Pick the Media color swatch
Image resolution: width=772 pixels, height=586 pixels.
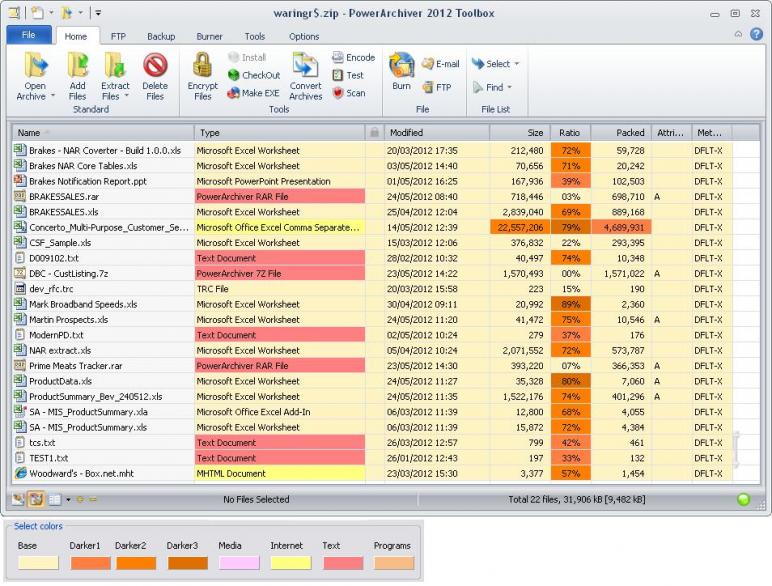239,563
